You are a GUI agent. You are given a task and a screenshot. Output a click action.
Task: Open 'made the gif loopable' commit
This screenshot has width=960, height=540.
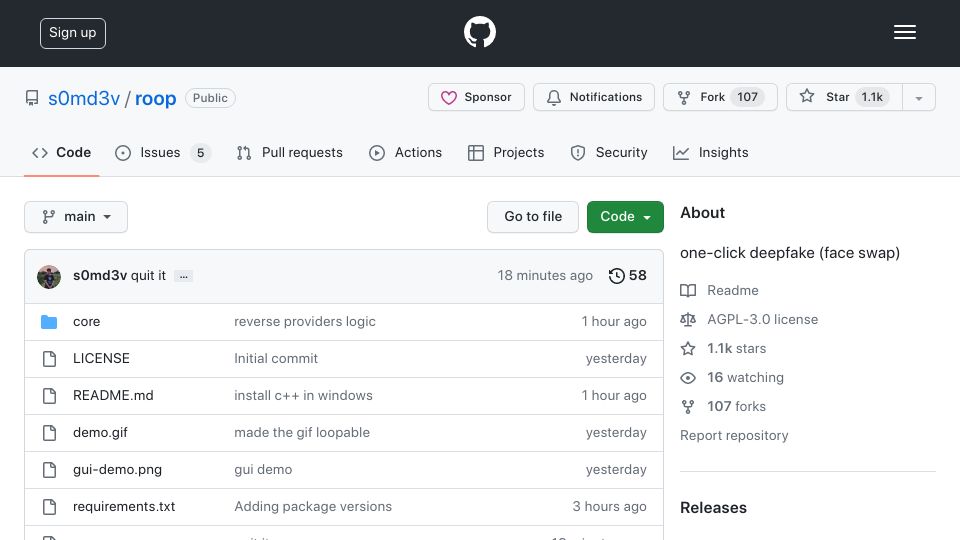click(x=302, y=432)
